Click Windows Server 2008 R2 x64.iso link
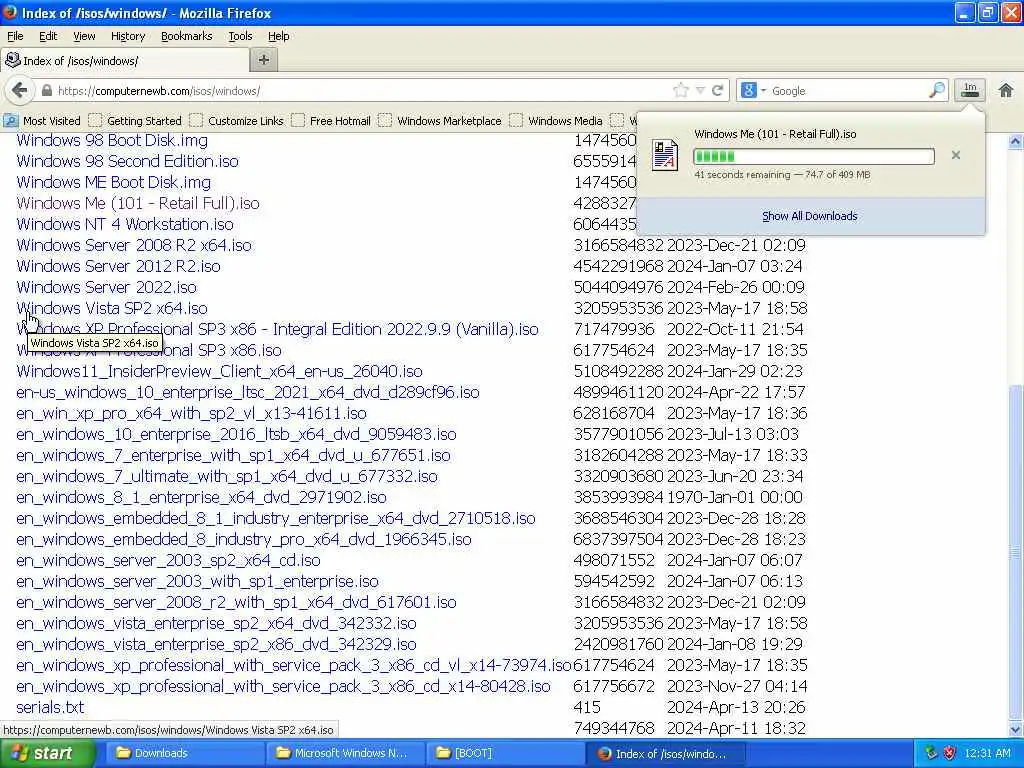1024x768 pixels. (134, 245)
